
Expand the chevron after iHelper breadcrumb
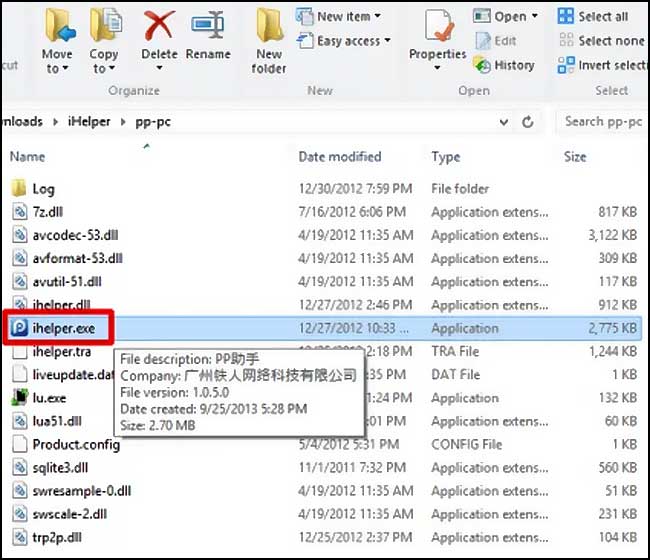click(x=123, y=122)
